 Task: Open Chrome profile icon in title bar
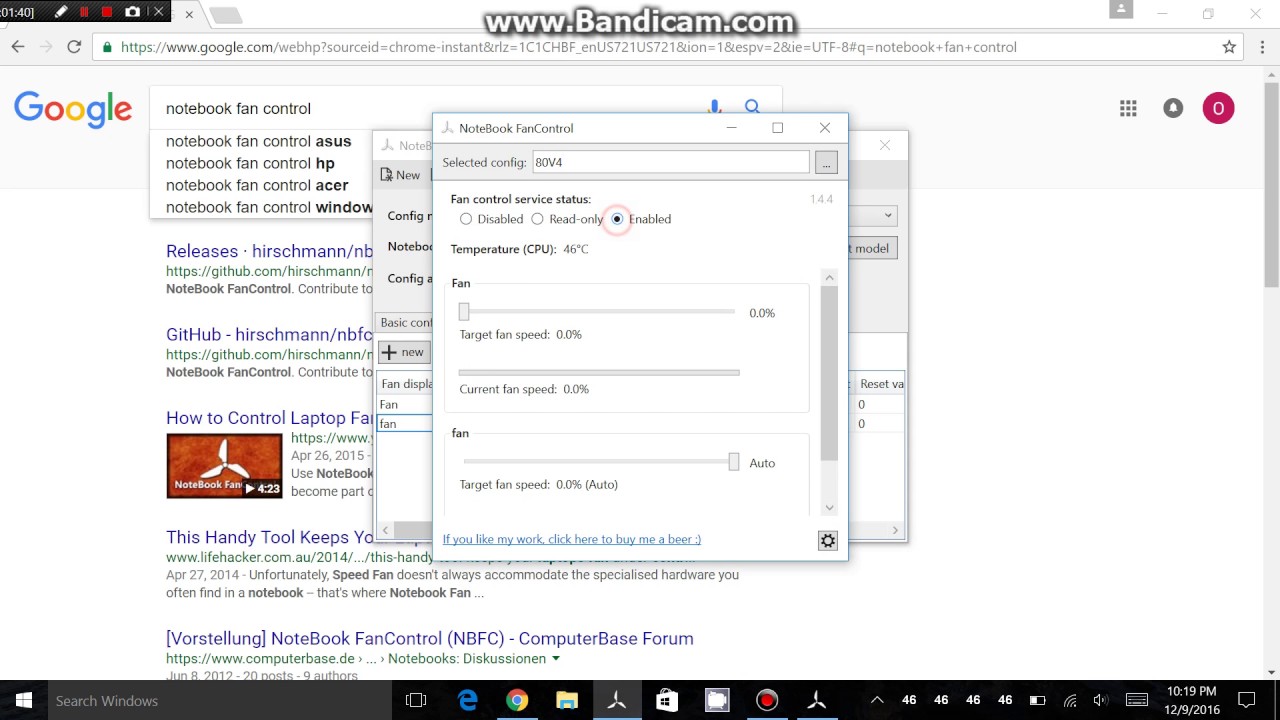pos(1121,10)
